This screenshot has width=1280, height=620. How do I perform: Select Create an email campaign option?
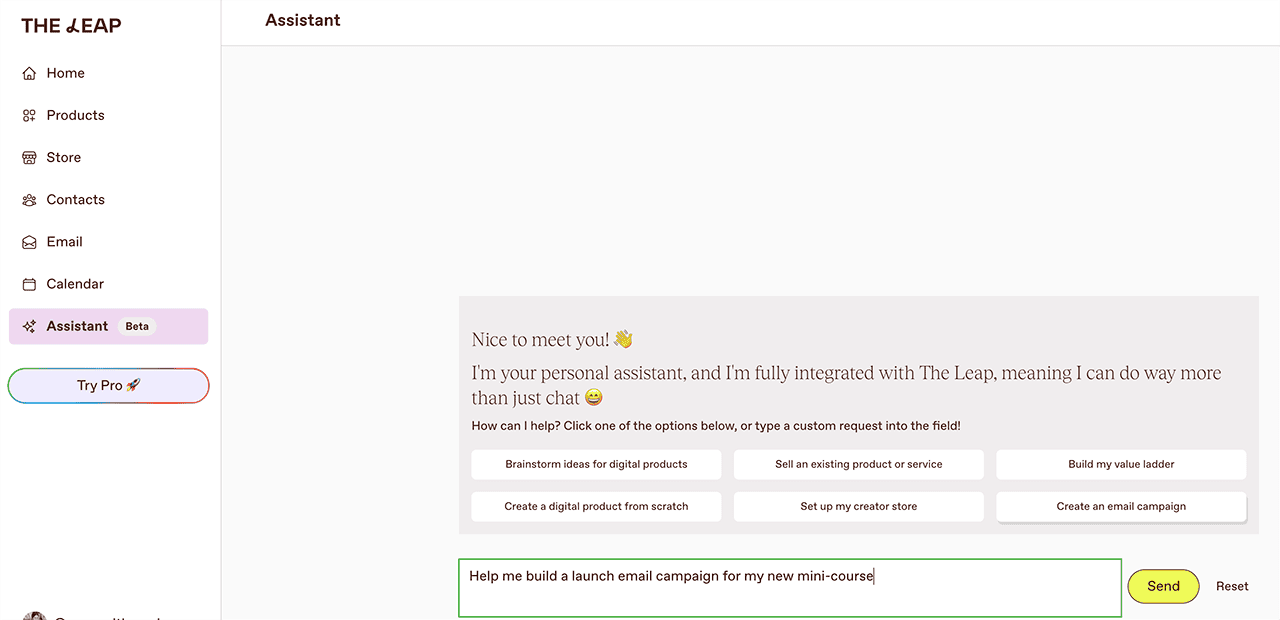point(1120,506)
